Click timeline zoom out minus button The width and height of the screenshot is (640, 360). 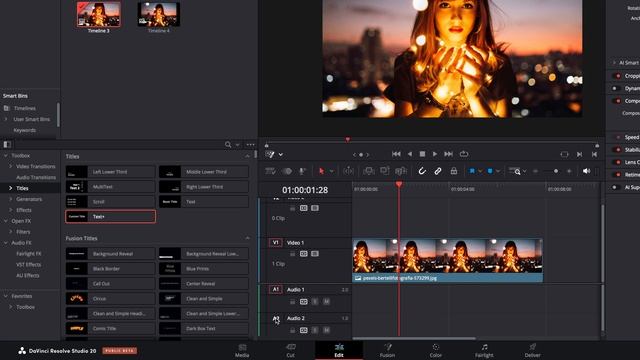[536, 171]
